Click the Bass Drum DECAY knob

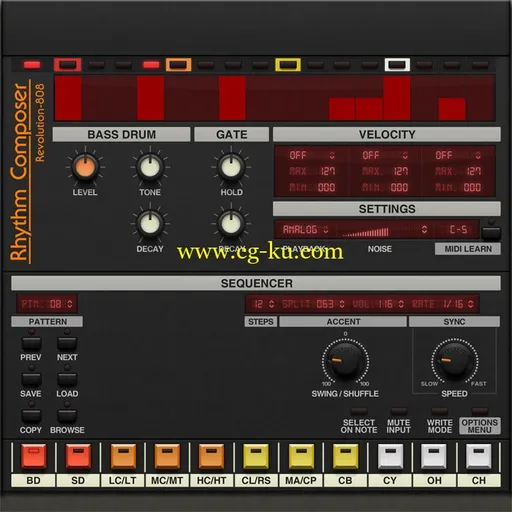150,224
